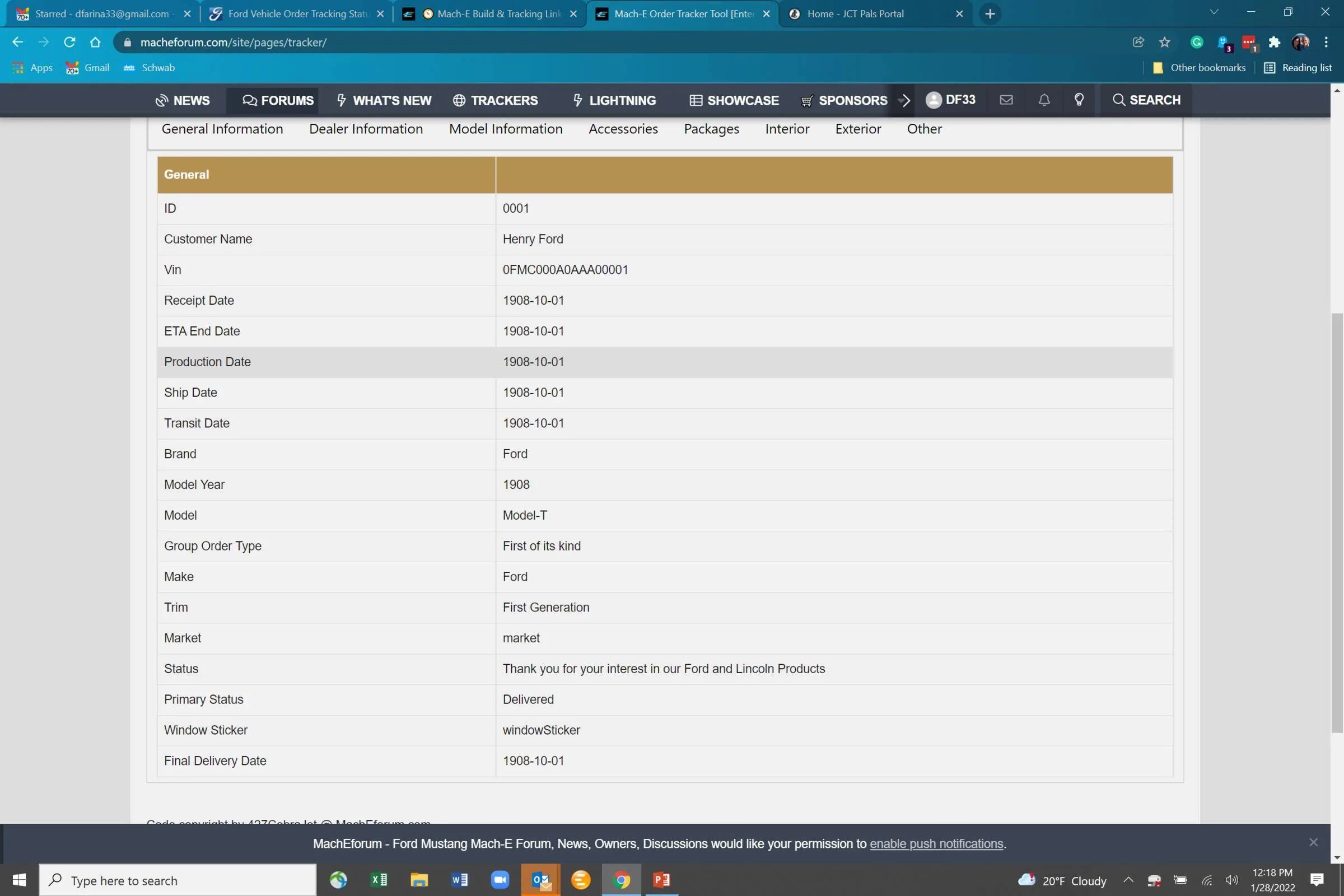Open the Windows Start menu
The image size is (1344, 896).
19,880
